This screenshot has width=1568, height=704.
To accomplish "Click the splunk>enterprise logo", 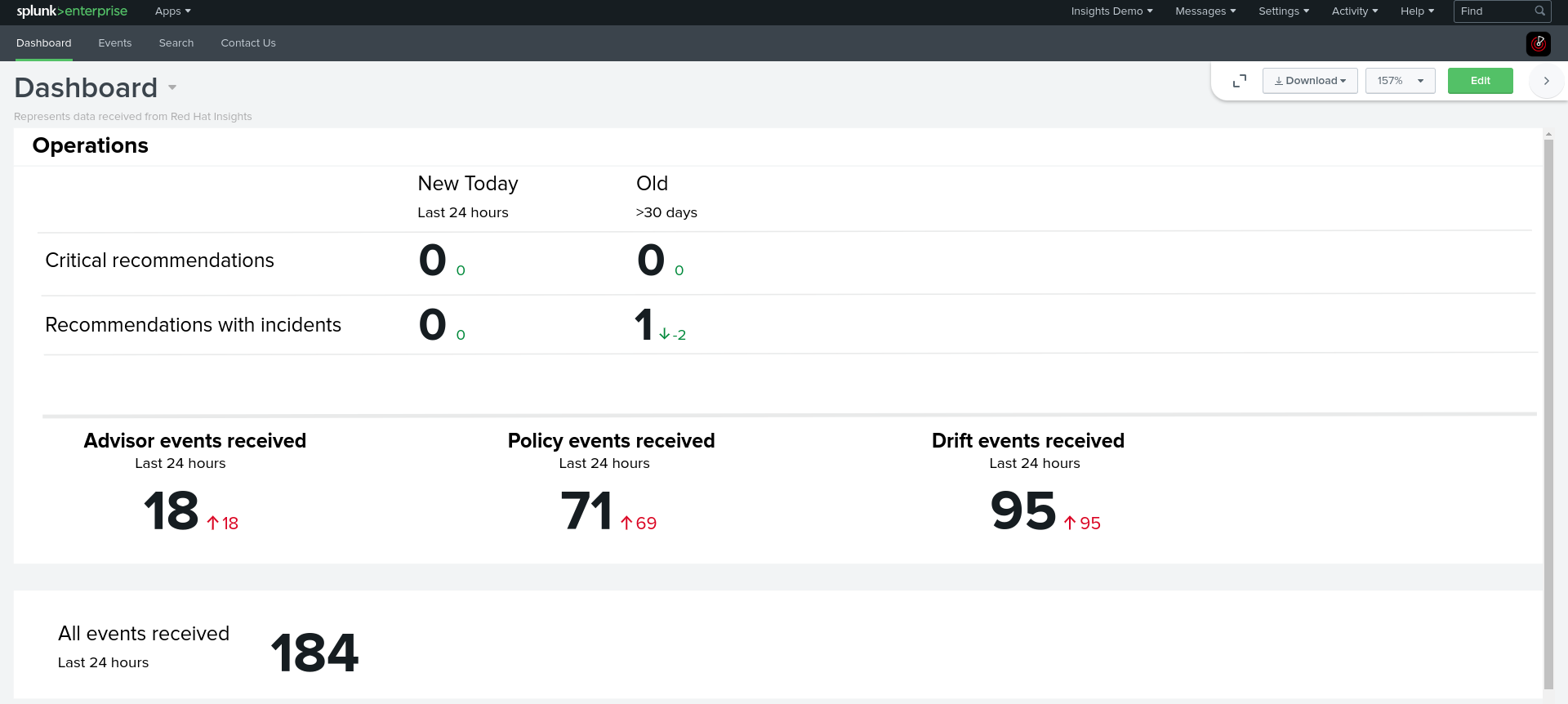I will click(x=72, y=11).
